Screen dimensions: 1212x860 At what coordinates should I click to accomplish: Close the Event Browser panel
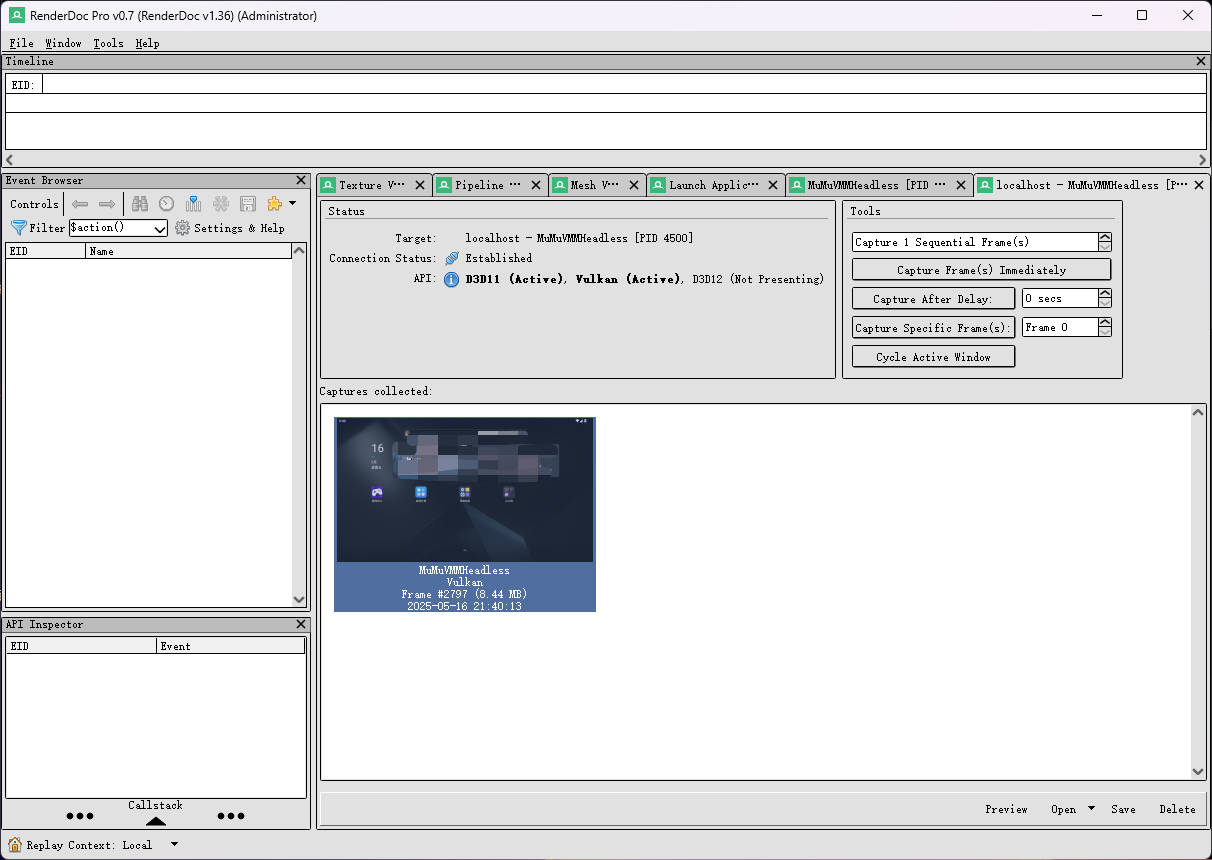tap(301, 181)
